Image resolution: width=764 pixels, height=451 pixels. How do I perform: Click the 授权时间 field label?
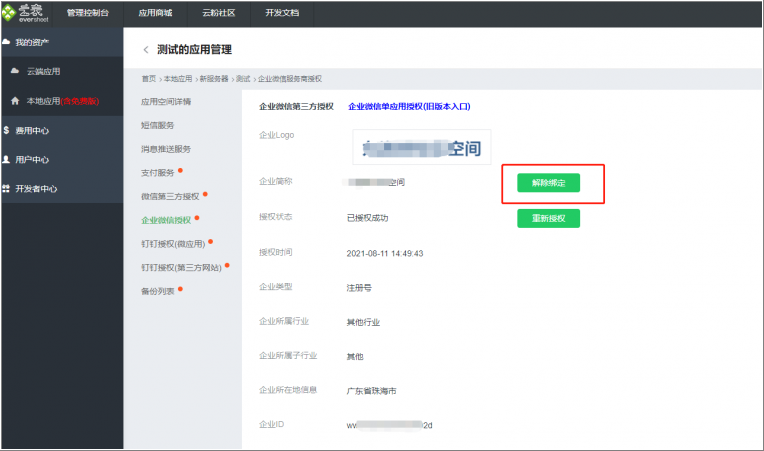[275, 252]
